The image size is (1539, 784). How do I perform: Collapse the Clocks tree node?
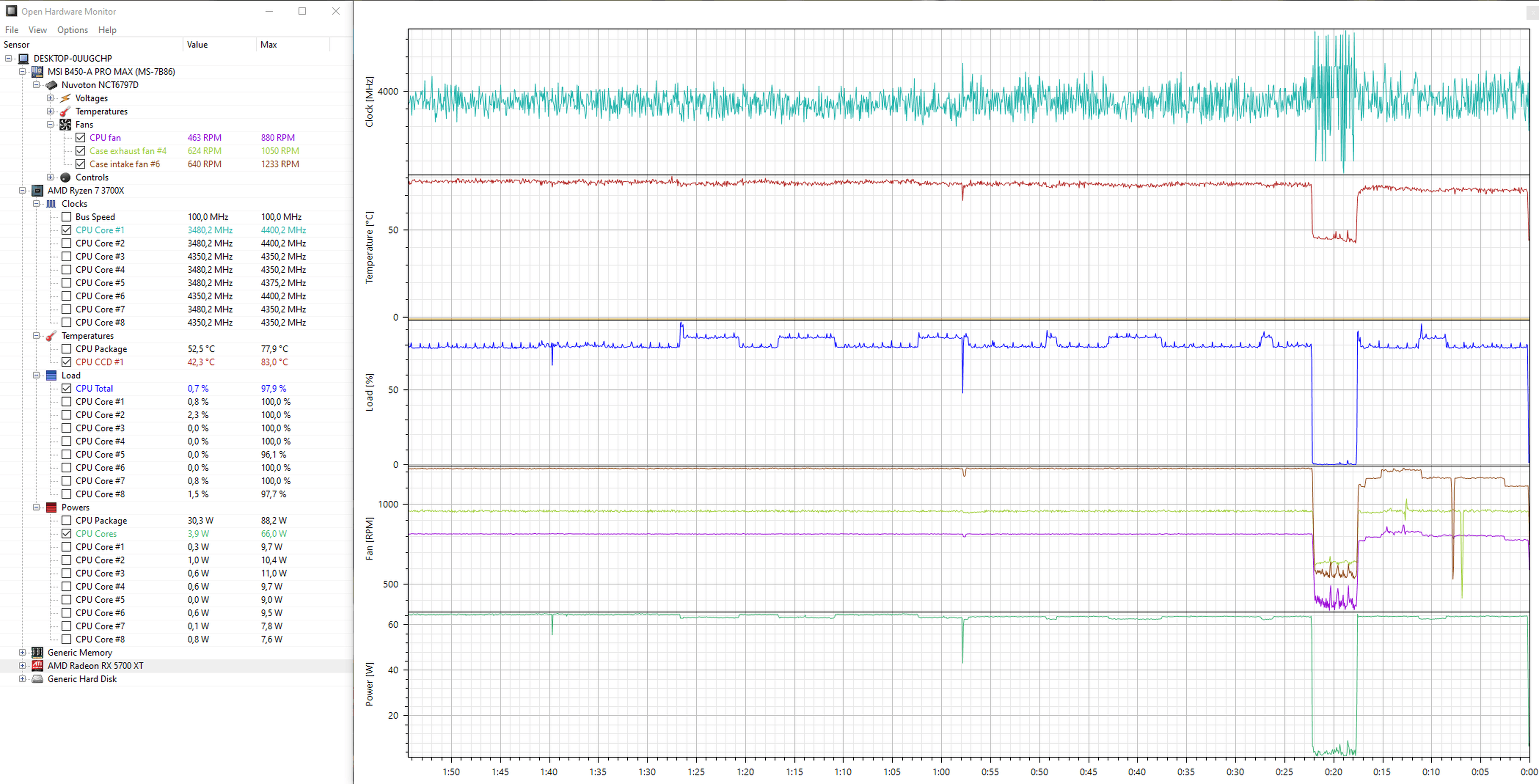point(36,204)
